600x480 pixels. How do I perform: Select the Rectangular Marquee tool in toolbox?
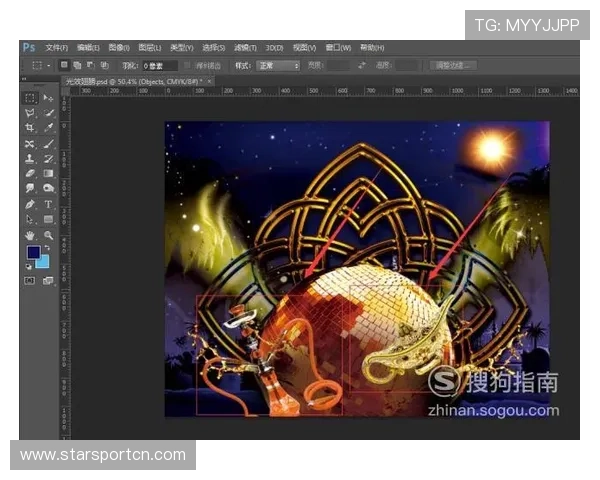30,98
